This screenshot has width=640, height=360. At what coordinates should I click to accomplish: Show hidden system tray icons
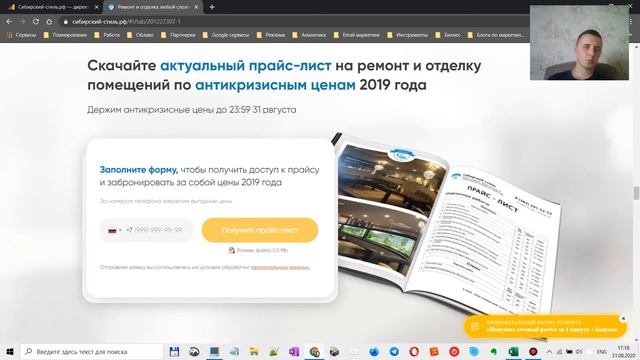tap(549, 351)
